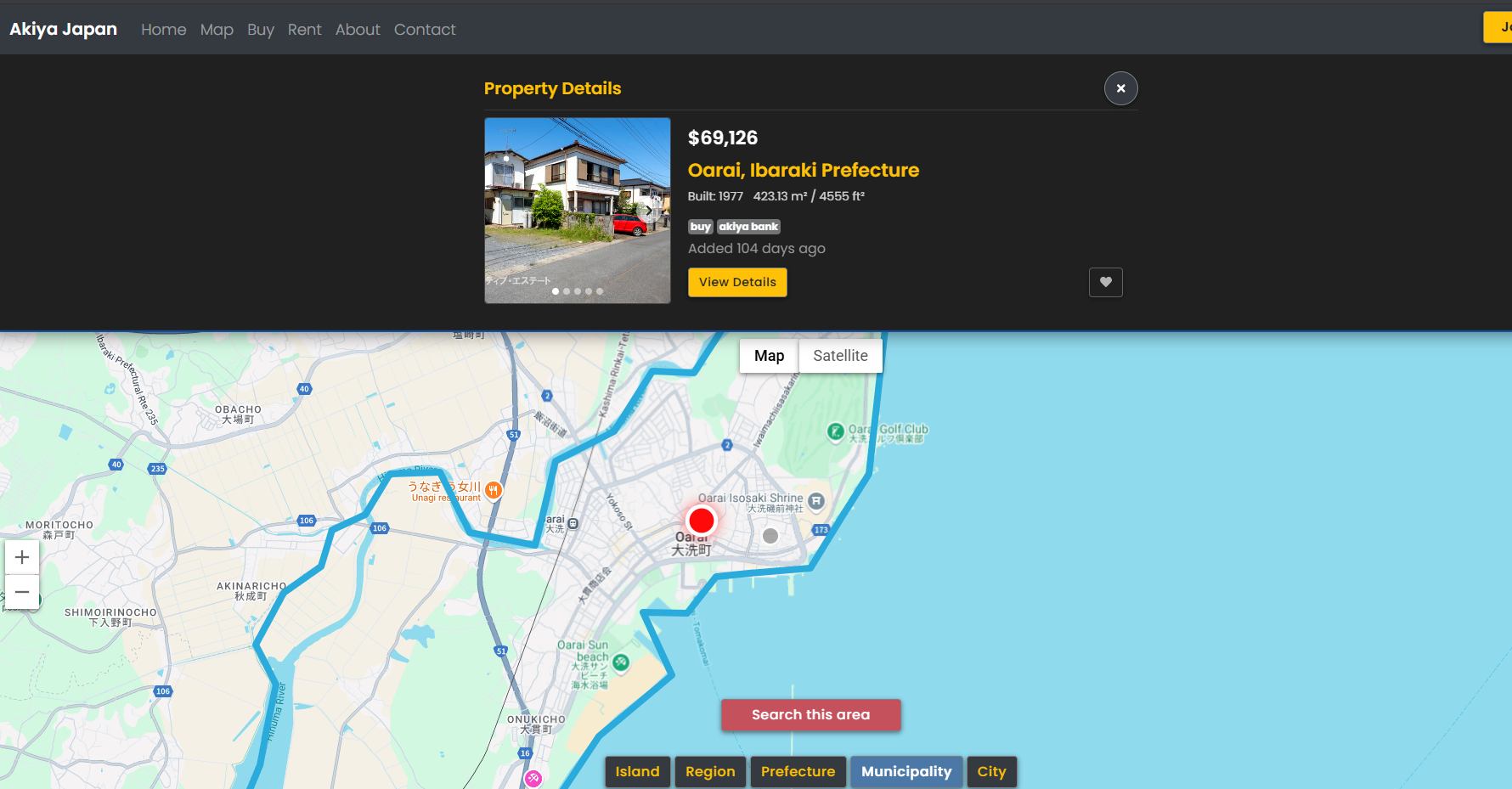This screenshot has width=1512, height=789.
Task: Click the $69,126 price text
Action: [723, 138]
